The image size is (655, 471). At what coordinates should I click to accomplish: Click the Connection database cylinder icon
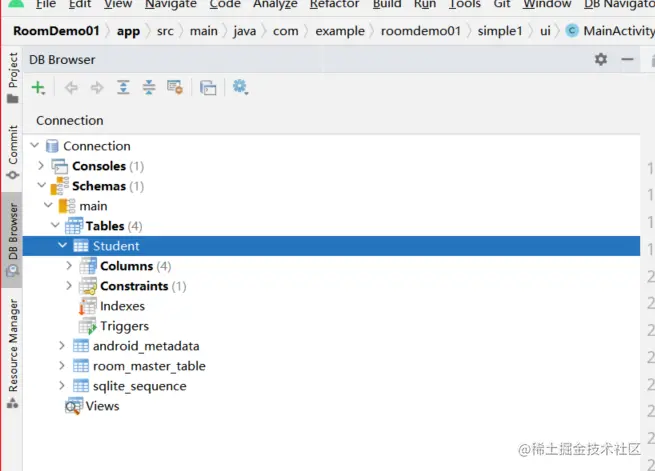[52, 146]
